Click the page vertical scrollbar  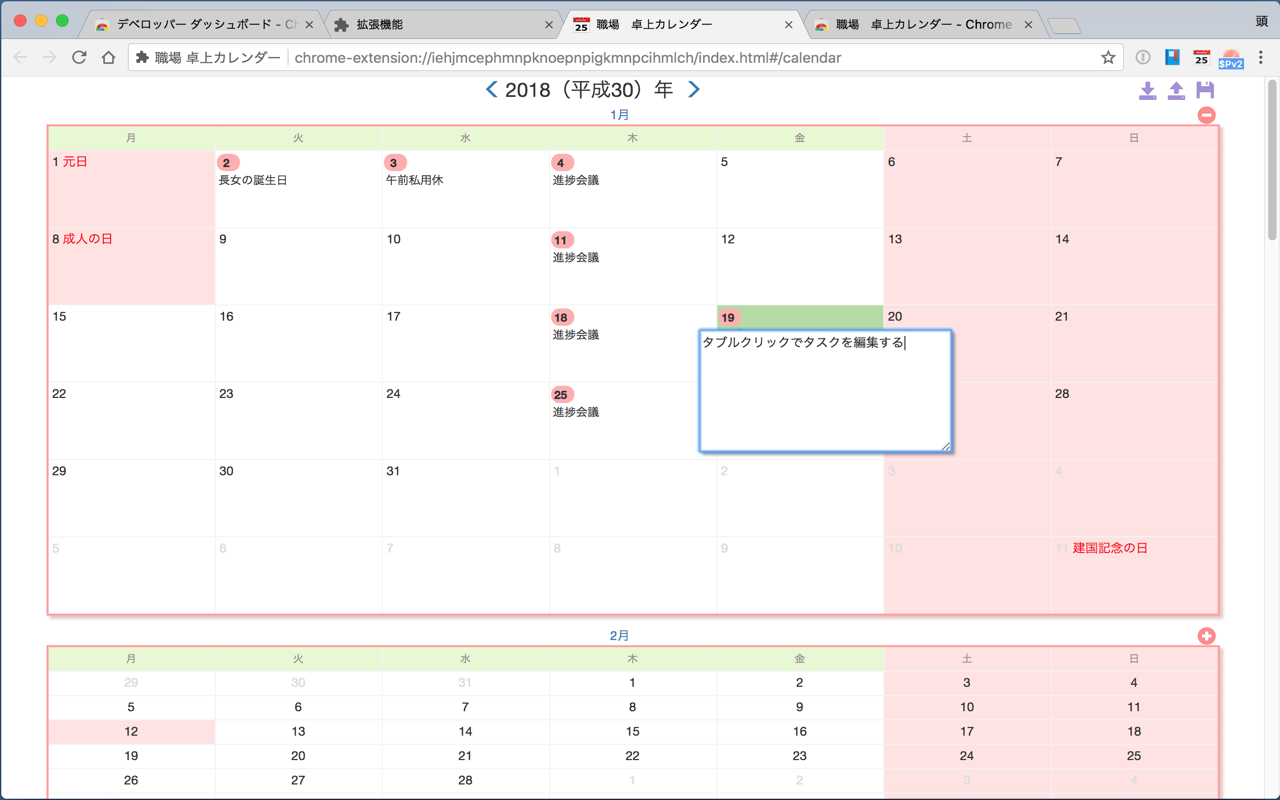click(1272, 160)
